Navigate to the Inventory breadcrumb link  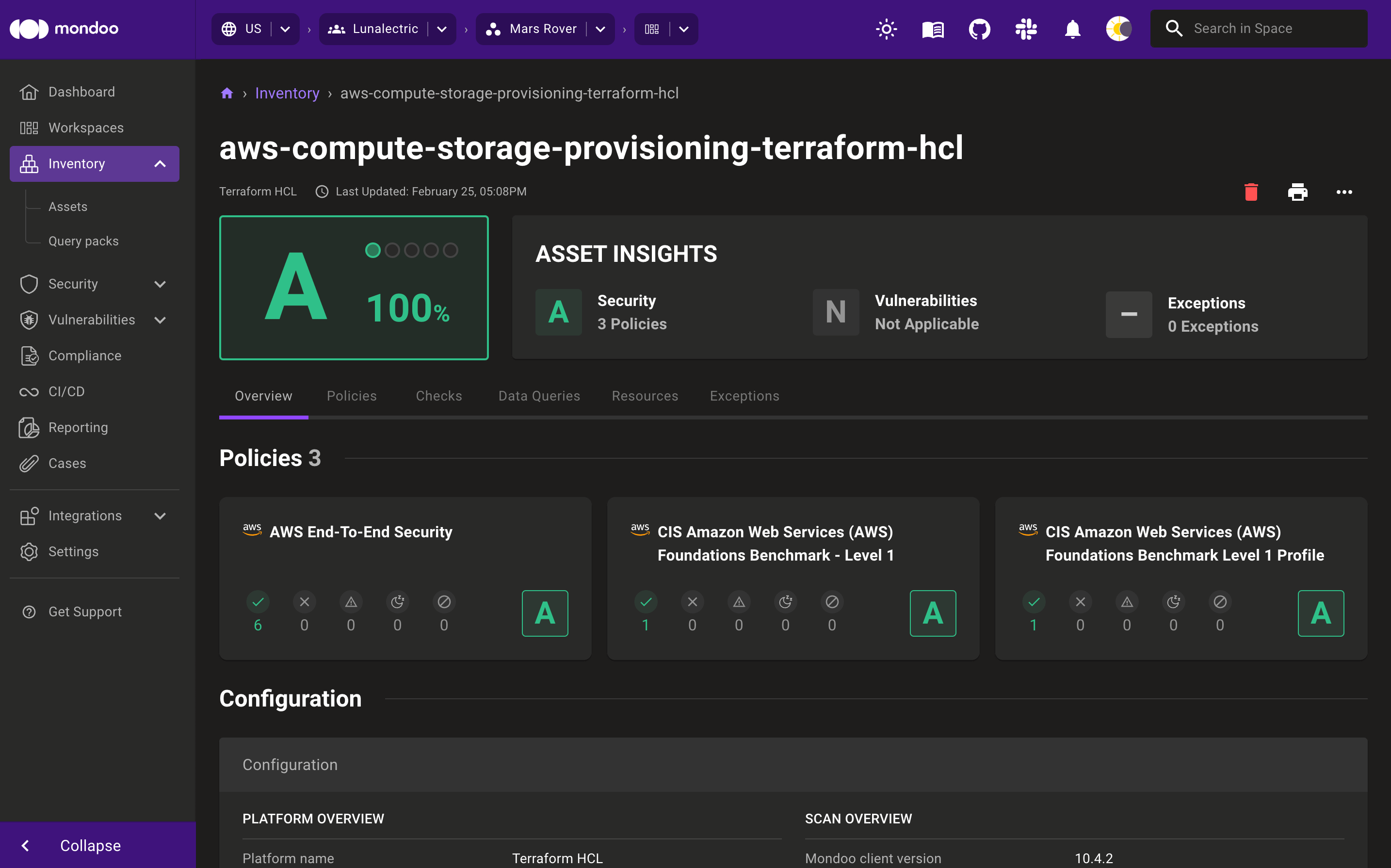coord(287,93)
